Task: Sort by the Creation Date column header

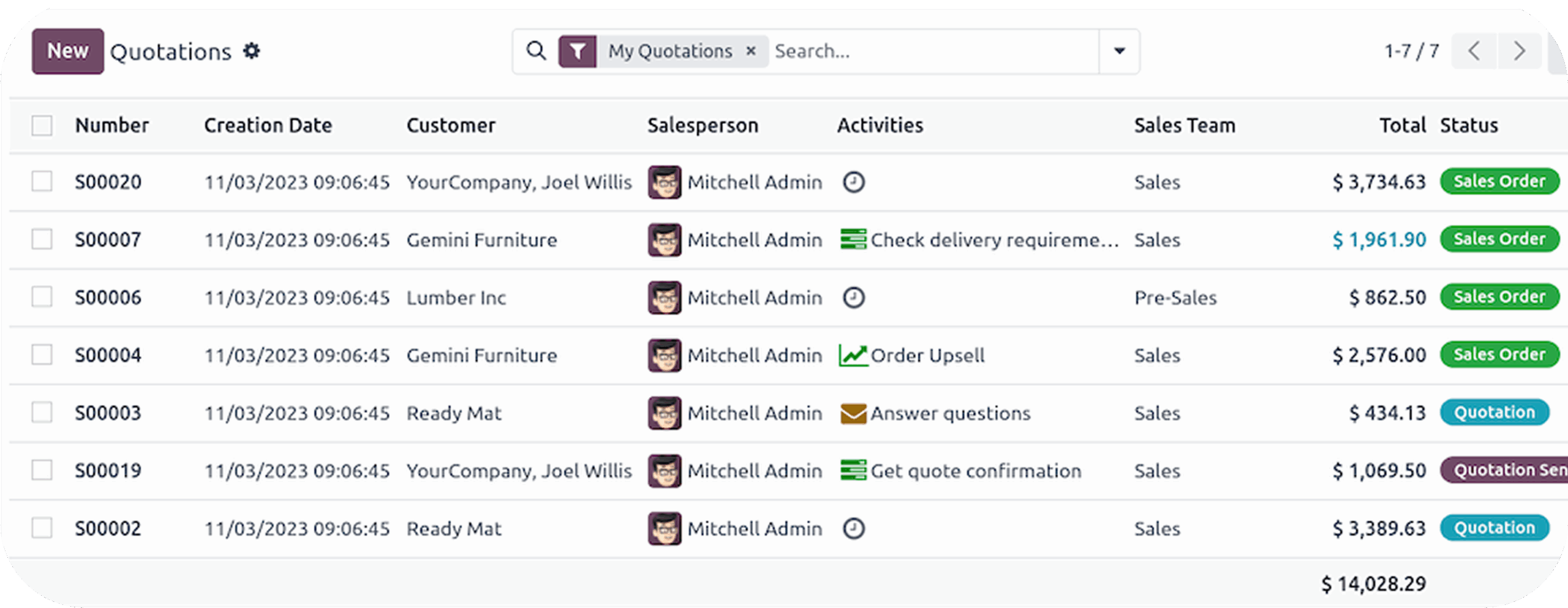Action: click(268, 126)
